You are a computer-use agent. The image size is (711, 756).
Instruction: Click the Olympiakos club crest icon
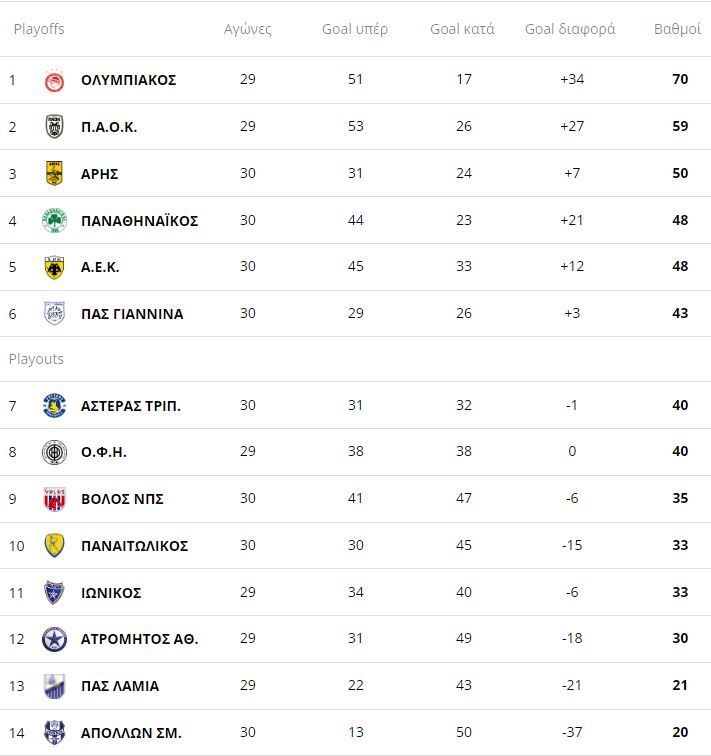54,80
